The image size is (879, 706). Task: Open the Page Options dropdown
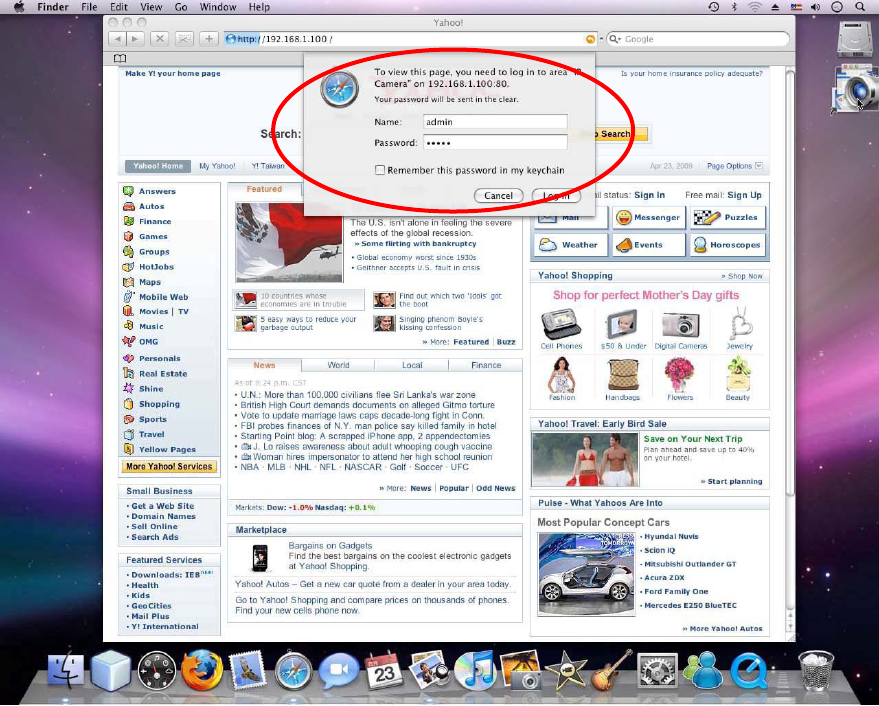click(735, 166)
